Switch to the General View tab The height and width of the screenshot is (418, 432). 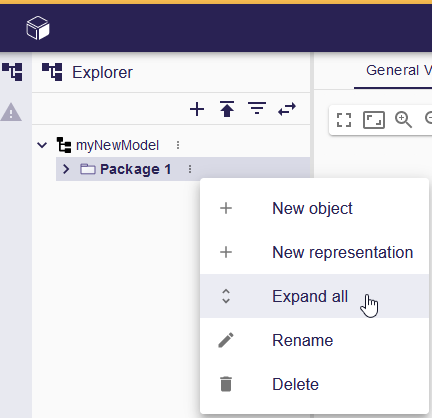tap(397, 71)
